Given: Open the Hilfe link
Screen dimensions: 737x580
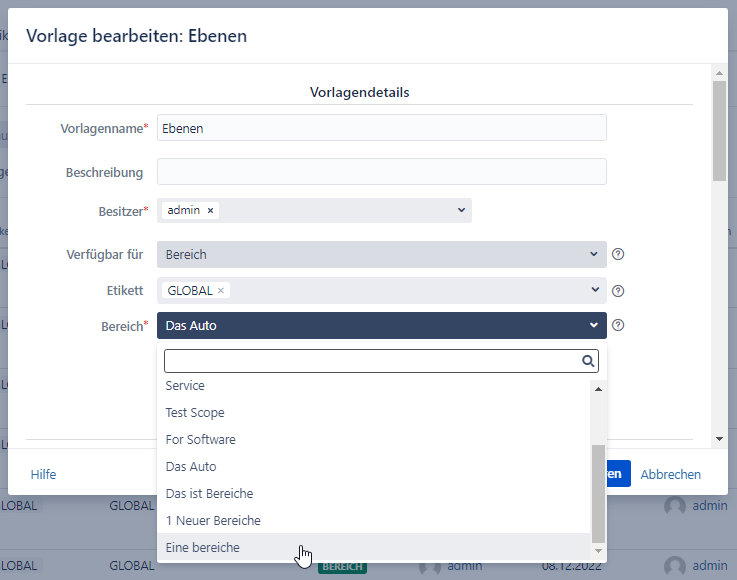Looking at the screenshot, I should point(43,475).
